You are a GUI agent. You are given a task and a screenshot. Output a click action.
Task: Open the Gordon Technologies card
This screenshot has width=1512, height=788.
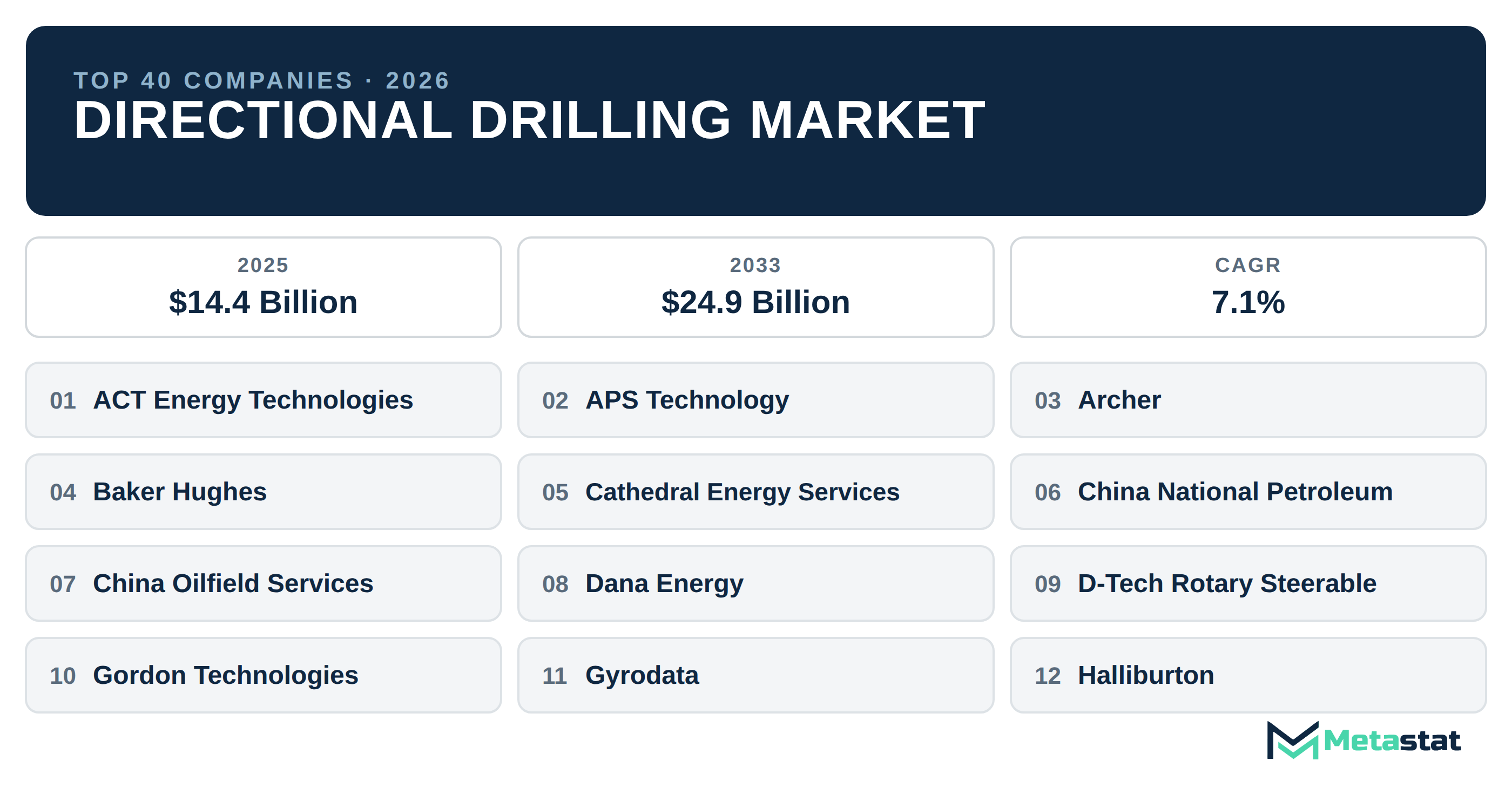click(x=264, y=675)
